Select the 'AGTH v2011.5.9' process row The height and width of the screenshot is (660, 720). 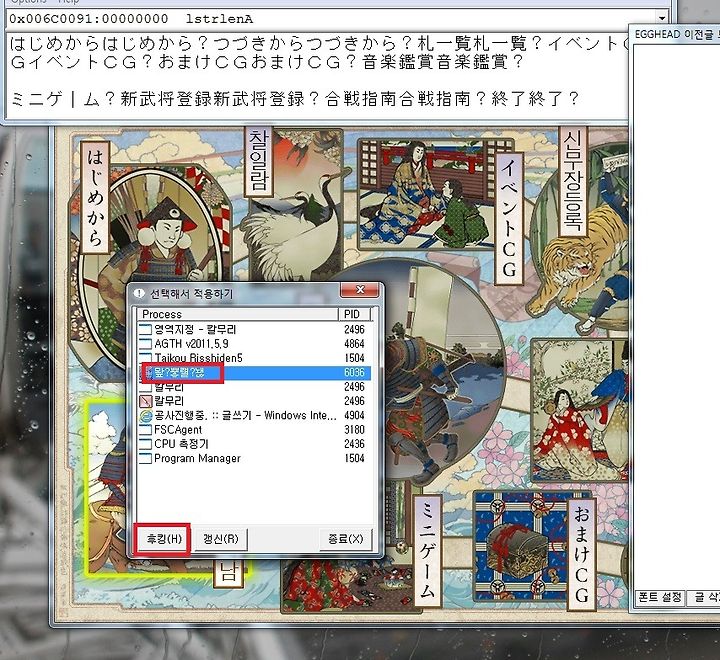point(254,344)
